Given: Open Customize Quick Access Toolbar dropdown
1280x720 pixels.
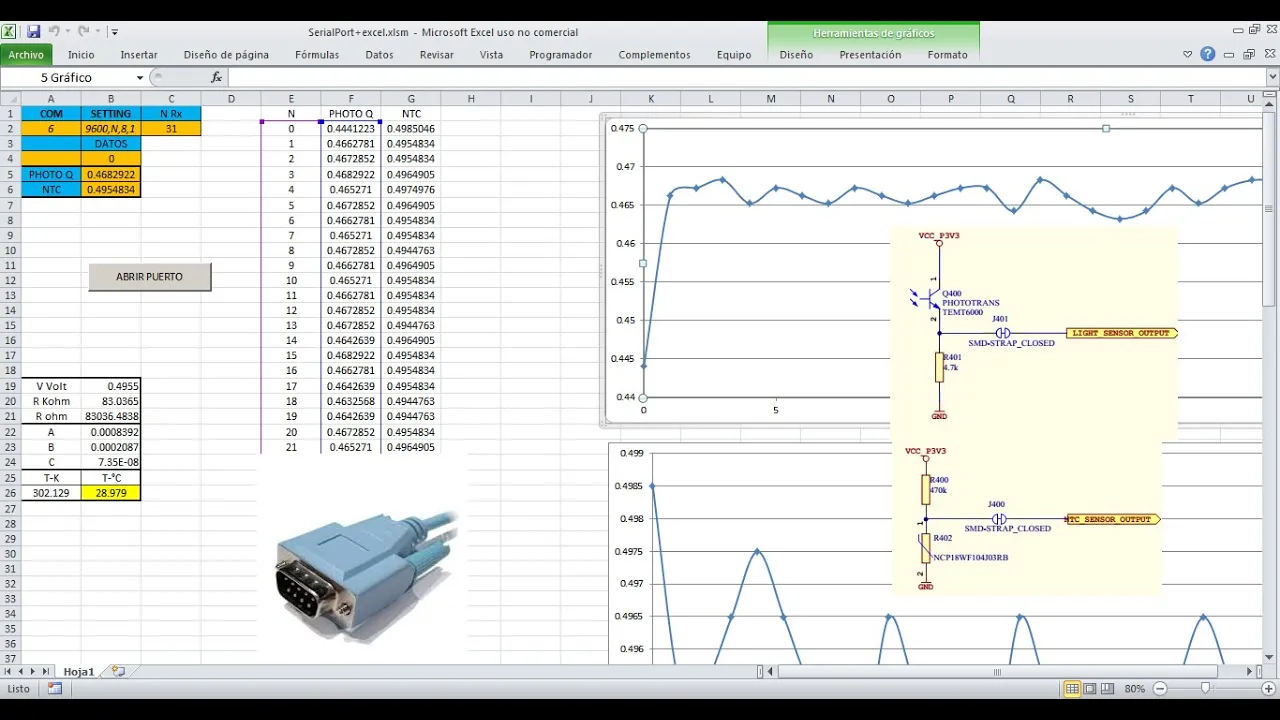Looking at the screenshot, I should click(x=114, y=32).
